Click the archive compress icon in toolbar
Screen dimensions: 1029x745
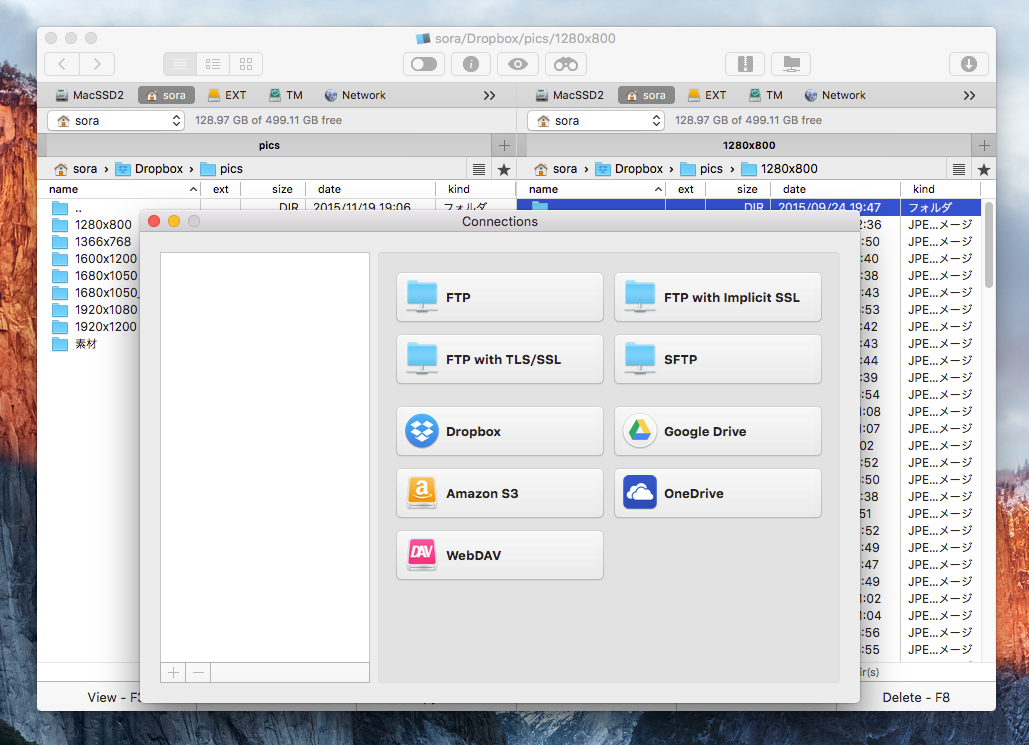[744, 64]
